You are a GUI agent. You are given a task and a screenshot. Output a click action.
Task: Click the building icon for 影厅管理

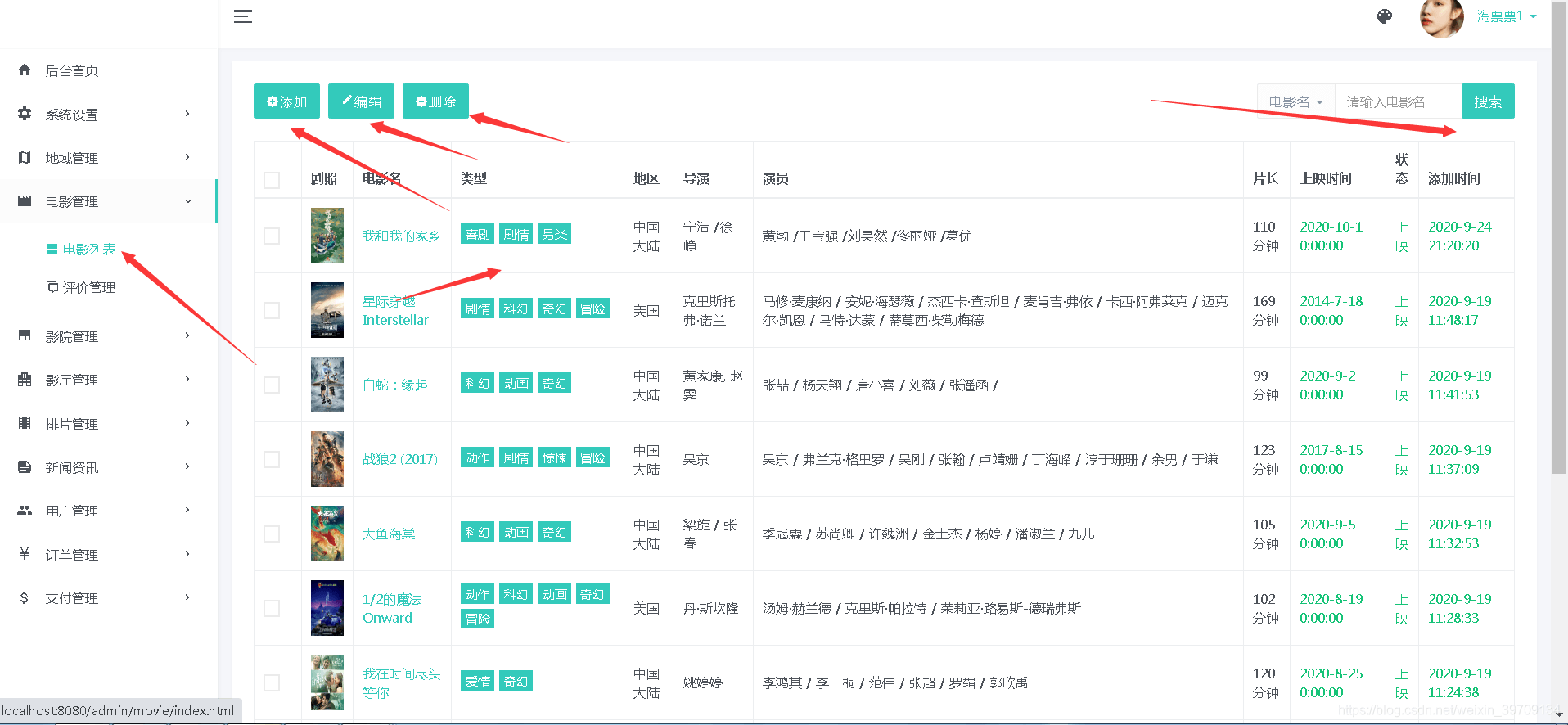[x=25, y=380]
